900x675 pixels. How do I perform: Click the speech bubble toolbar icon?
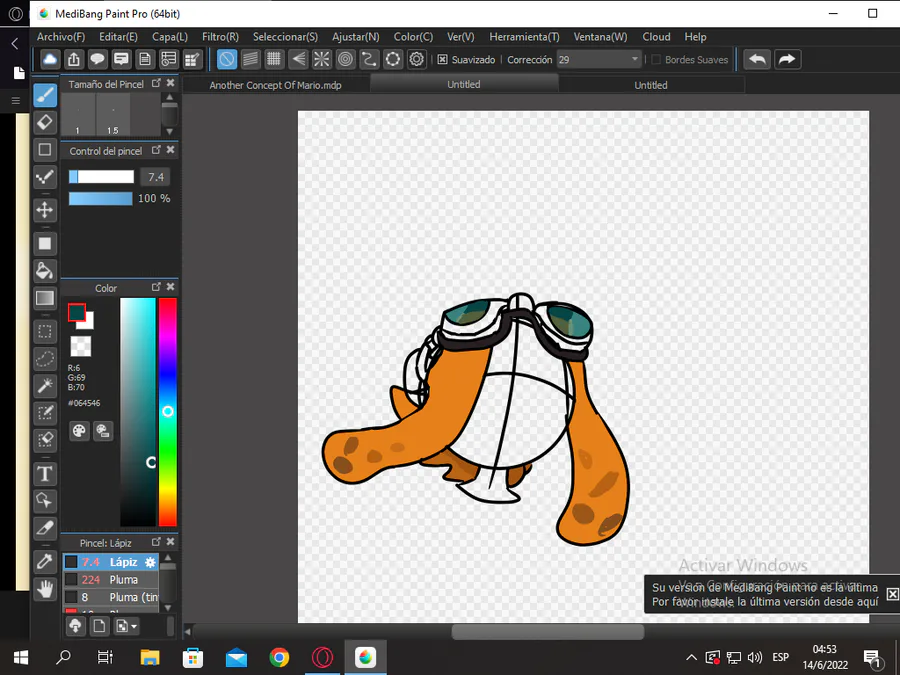(x=98, y=59)
